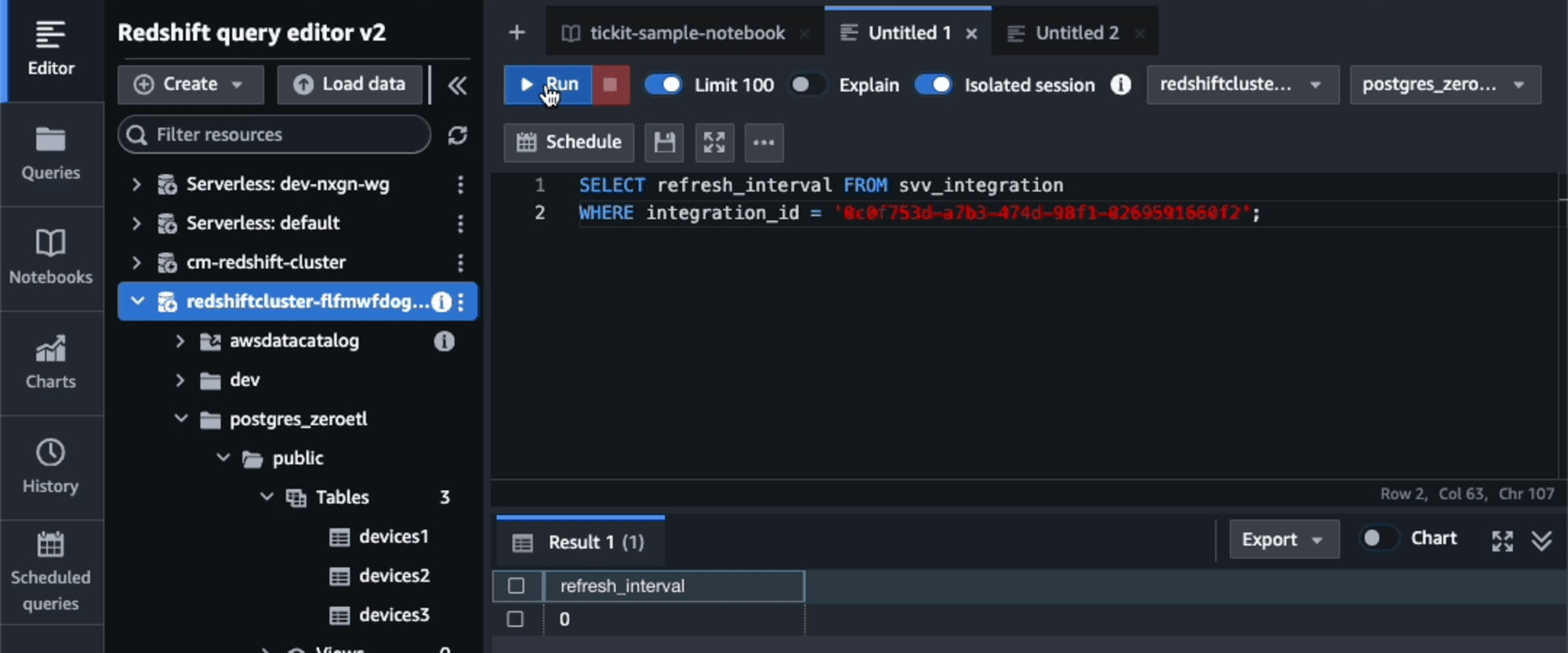Open kebab menu for Serverless: default
1568x653 pixels.
coord(460,223)
